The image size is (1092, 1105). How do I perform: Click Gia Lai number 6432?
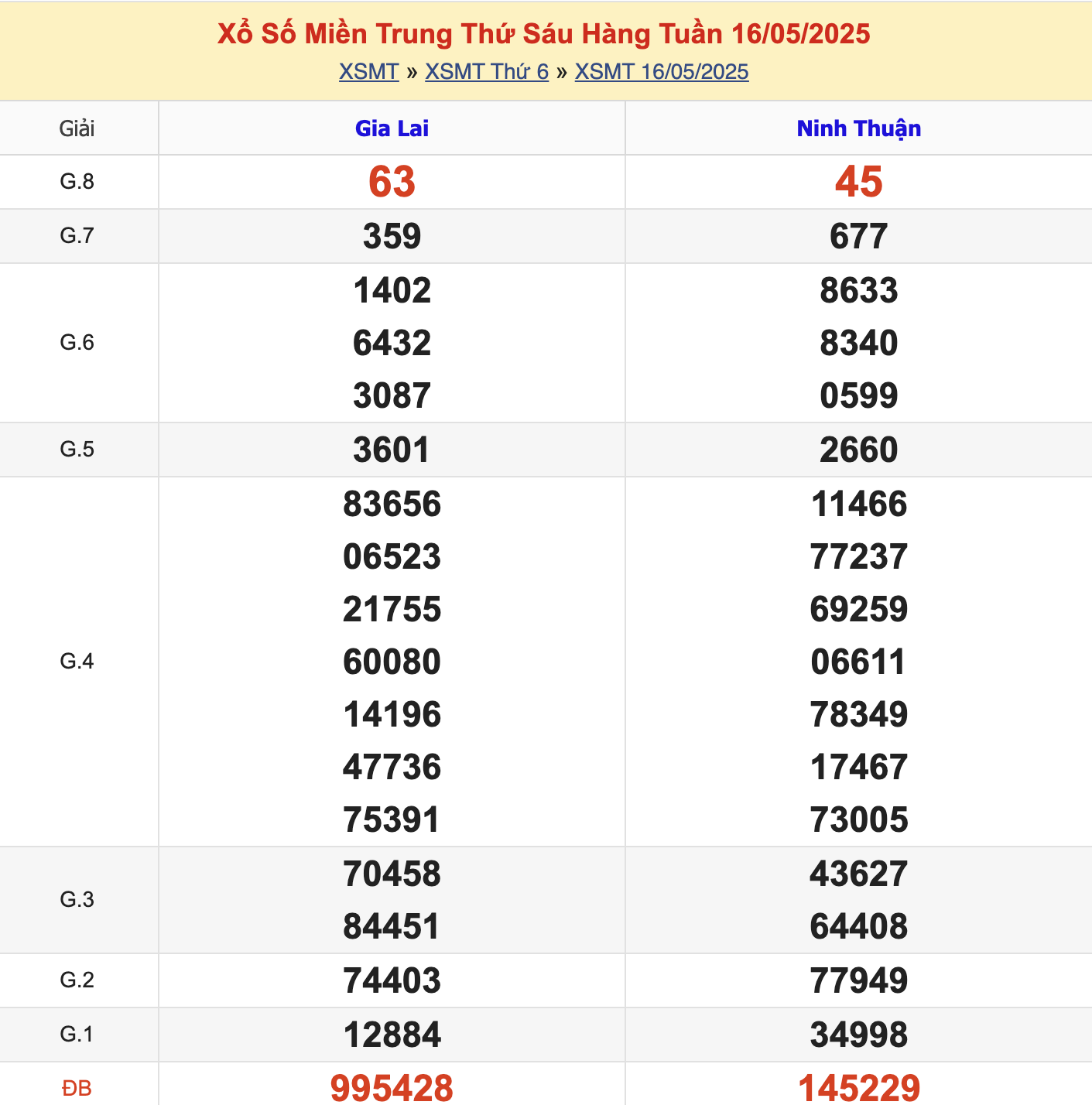392,343
